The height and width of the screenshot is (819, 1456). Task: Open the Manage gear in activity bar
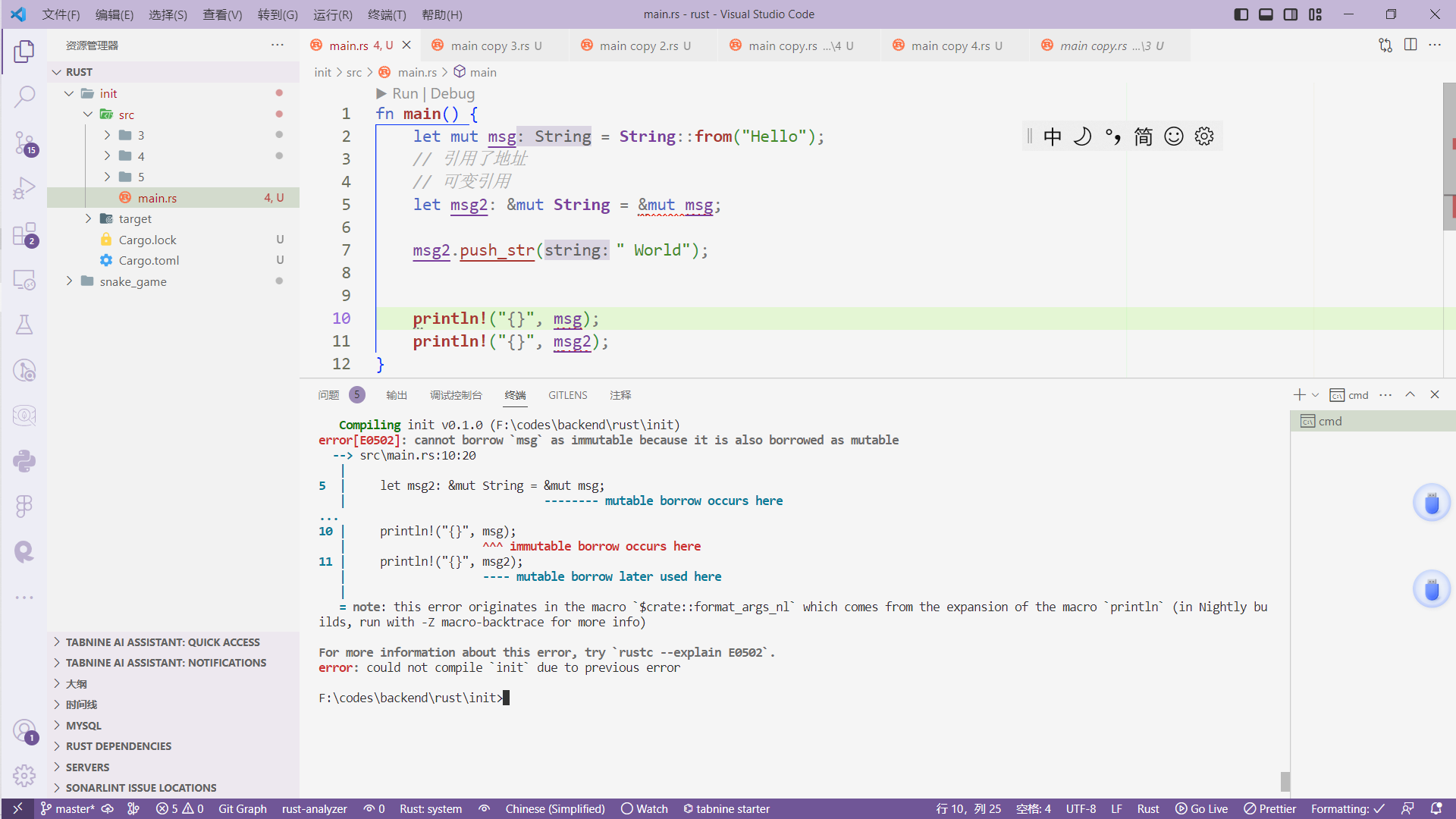pyautogui.click(x=24, y=775)
